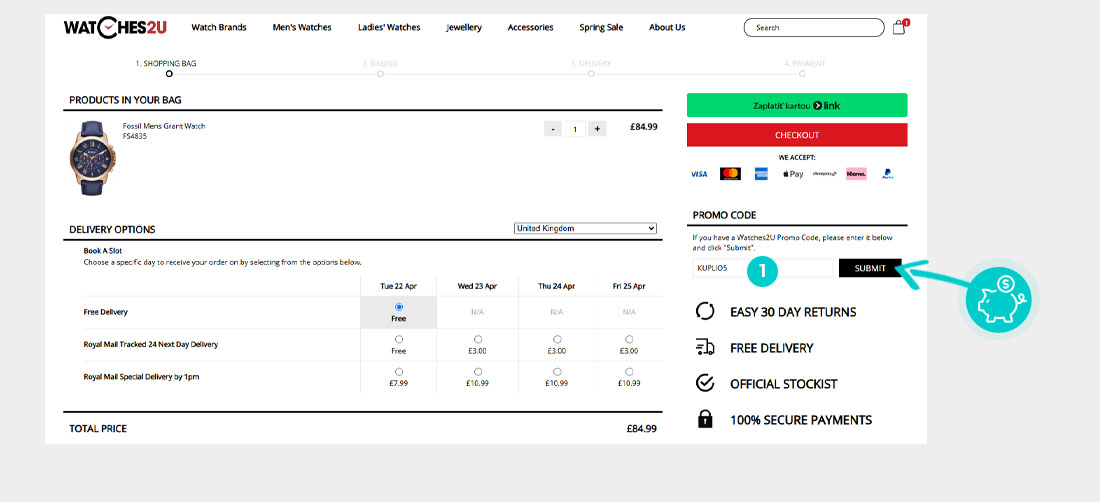Click the promo code input field
The width and height of the screenshot is (1100, 502).
point(763,268)
